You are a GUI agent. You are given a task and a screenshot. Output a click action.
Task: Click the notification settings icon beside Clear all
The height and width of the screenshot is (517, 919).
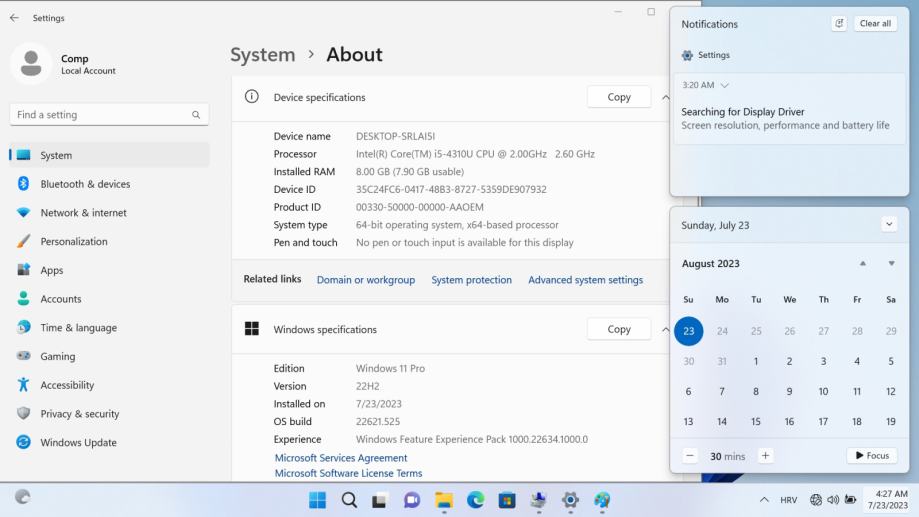(838, 24)
